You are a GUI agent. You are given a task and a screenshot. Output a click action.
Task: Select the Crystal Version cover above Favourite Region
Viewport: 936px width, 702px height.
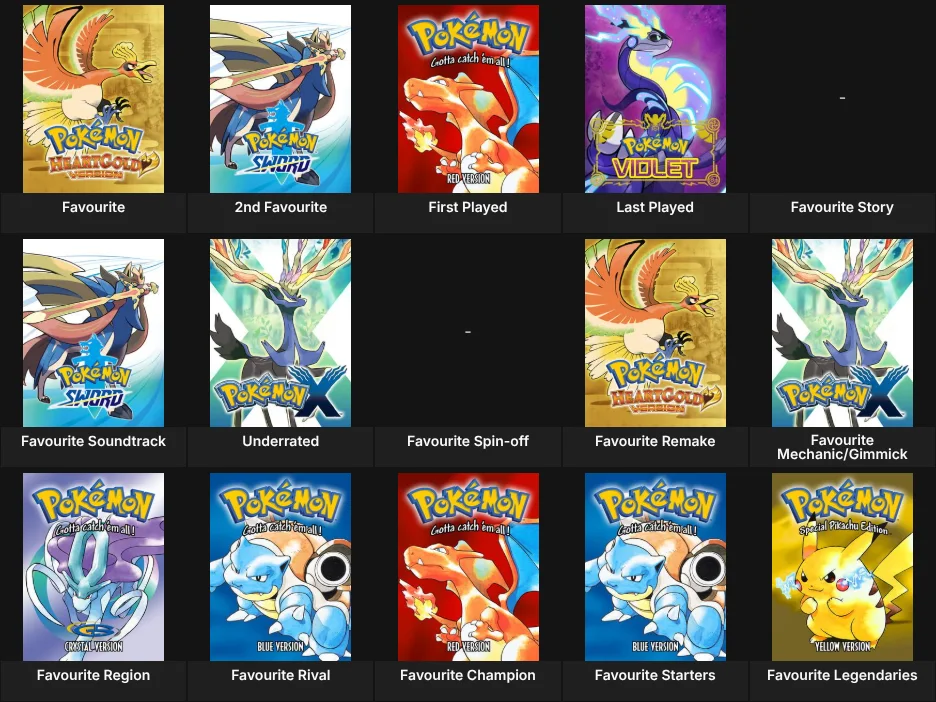93,567
